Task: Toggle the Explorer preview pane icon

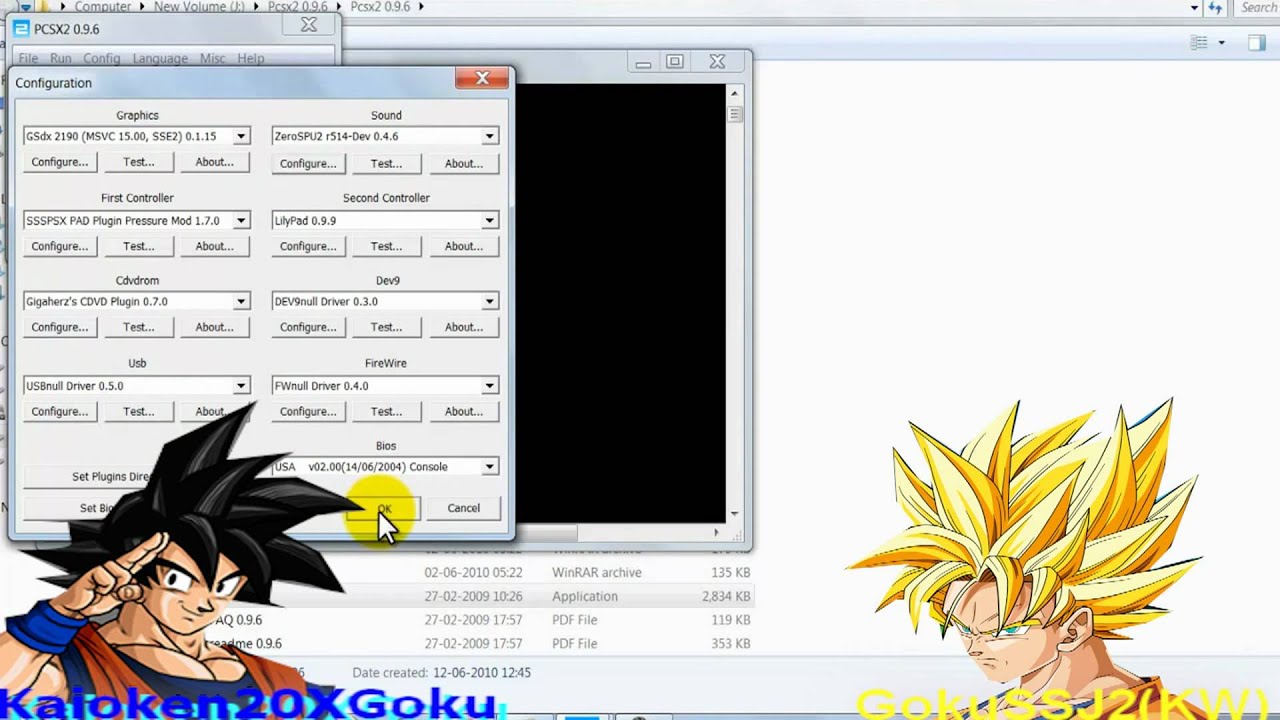Action: click(1257, 43)
